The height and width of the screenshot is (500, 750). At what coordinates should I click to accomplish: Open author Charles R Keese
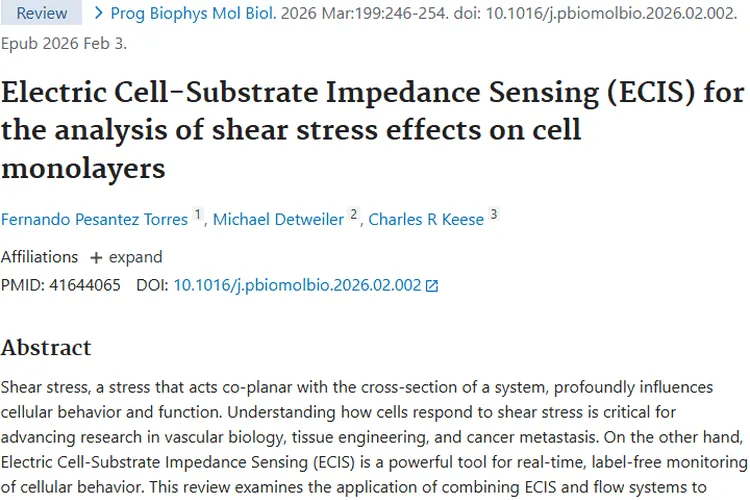pyautogui.click(x=426, y=219)
